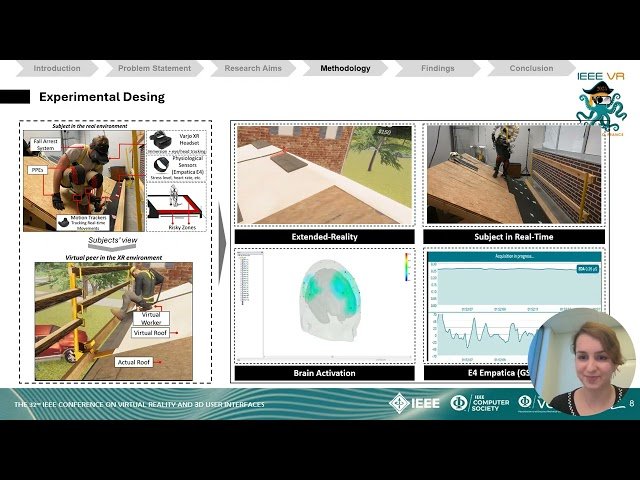Click the channel list panel in brain view

coord(251,305)
